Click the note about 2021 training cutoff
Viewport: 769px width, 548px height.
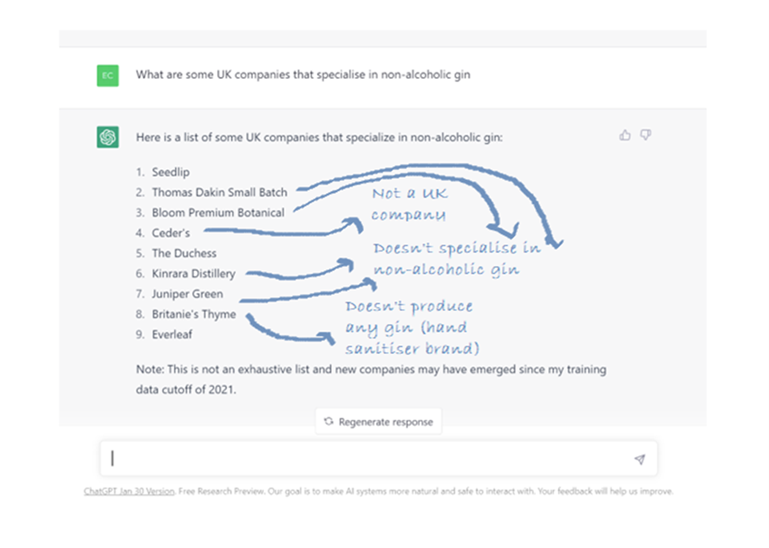[x=371, y=379]
